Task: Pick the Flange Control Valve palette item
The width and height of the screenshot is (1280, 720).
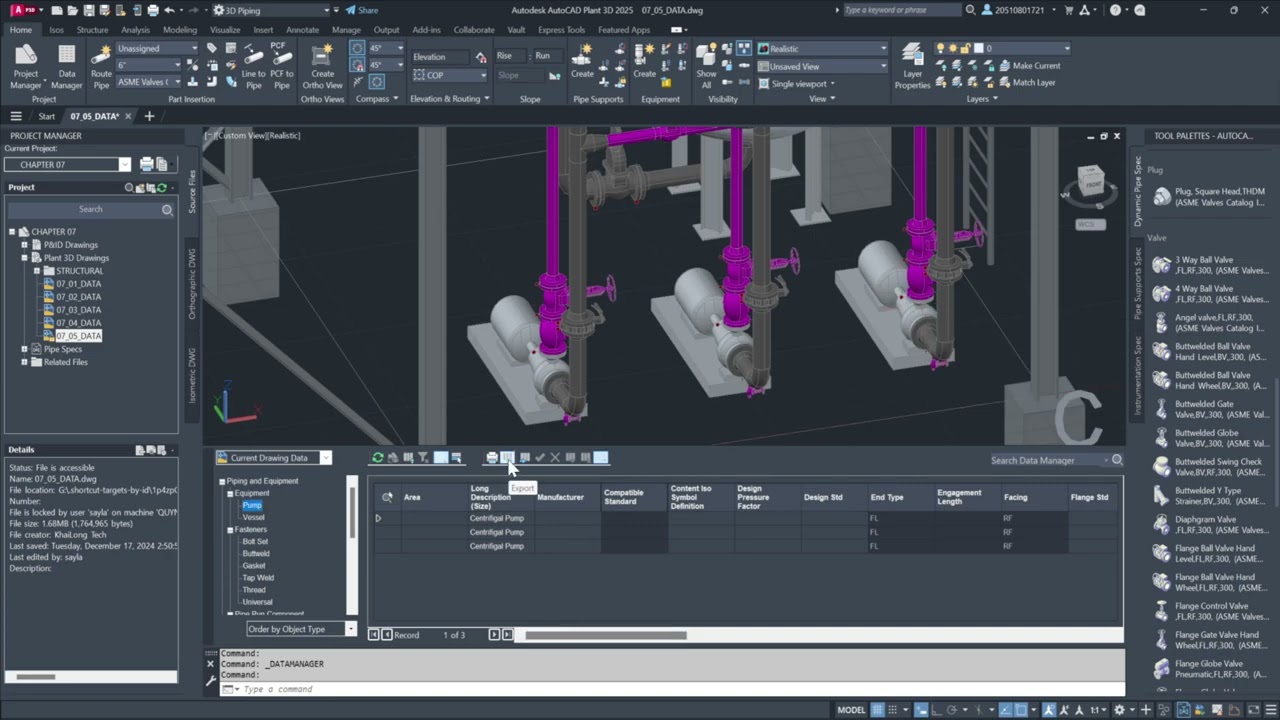Action: click(1208, 611)
